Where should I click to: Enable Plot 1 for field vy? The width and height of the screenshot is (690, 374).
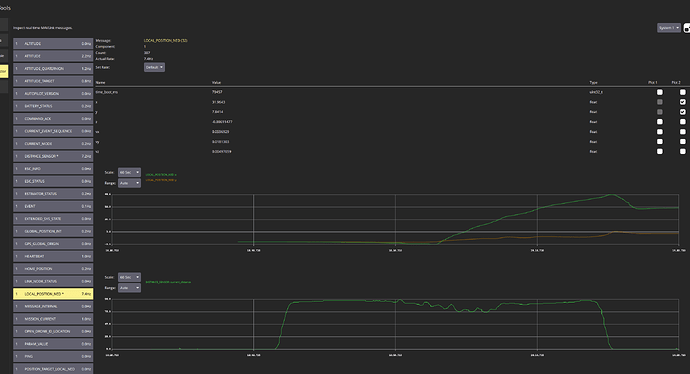click(x=660, y=141)
